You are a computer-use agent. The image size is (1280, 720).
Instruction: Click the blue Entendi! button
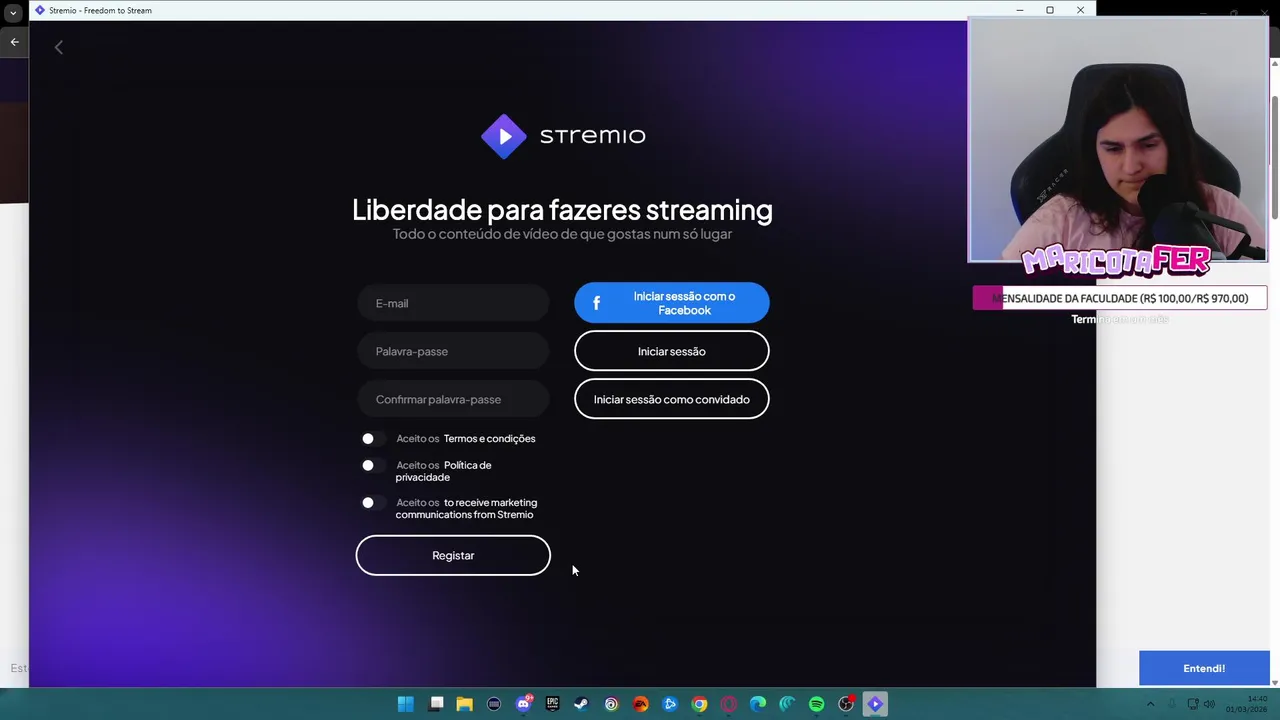(1204, 668)
